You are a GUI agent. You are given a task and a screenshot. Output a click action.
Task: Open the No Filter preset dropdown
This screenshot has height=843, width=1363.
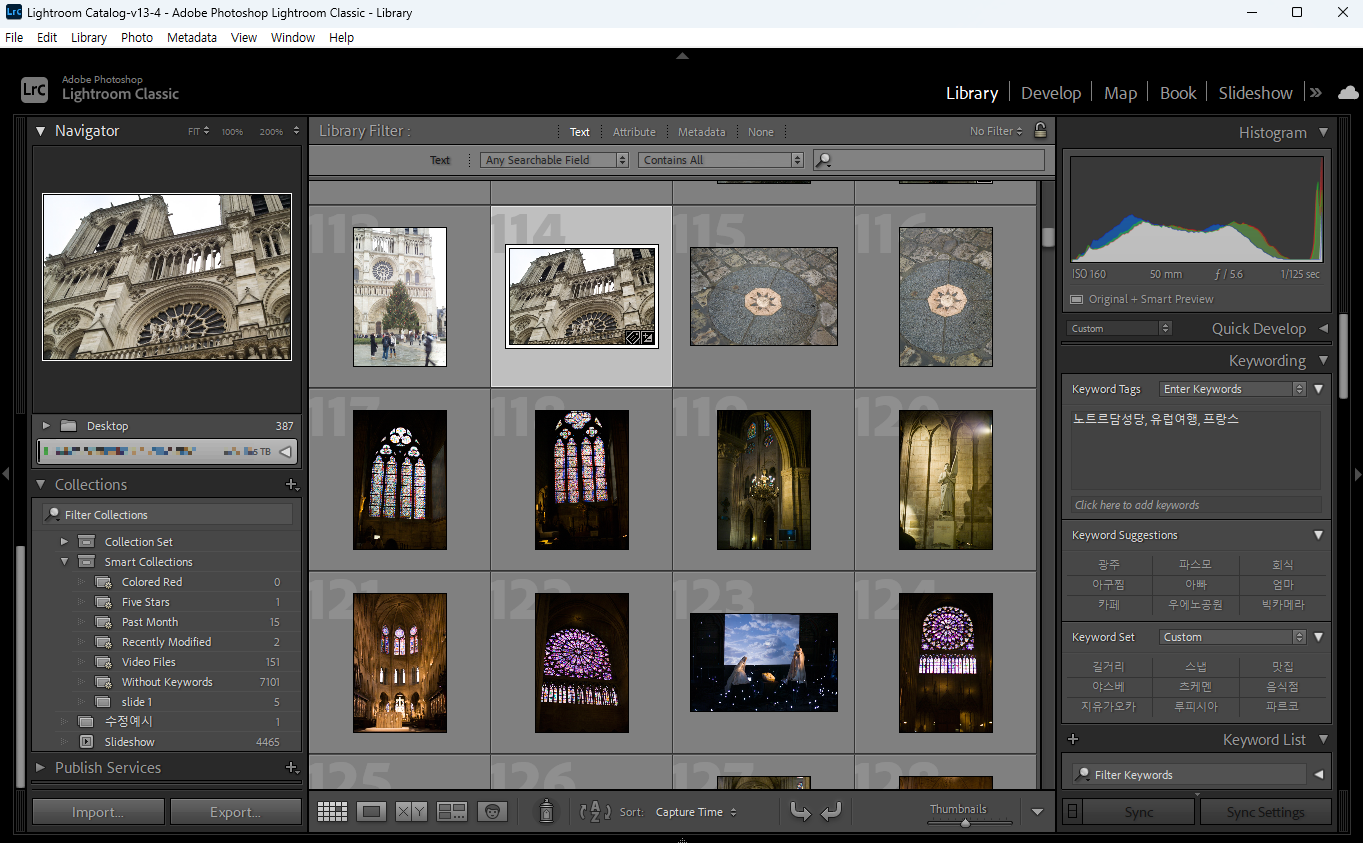(x=996, y=131)
